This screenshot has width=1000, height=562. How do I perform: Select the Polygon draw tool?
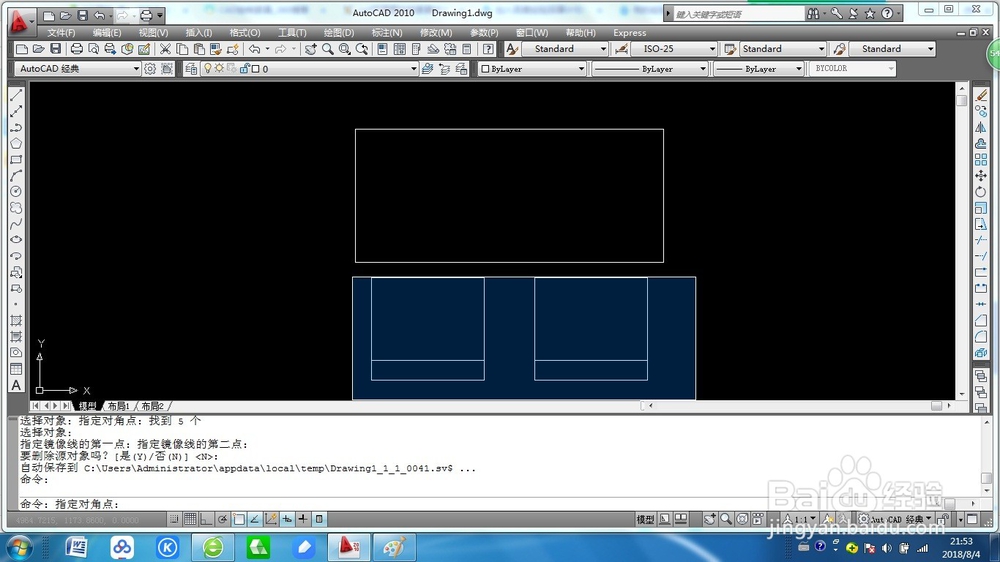pos(16,144)
